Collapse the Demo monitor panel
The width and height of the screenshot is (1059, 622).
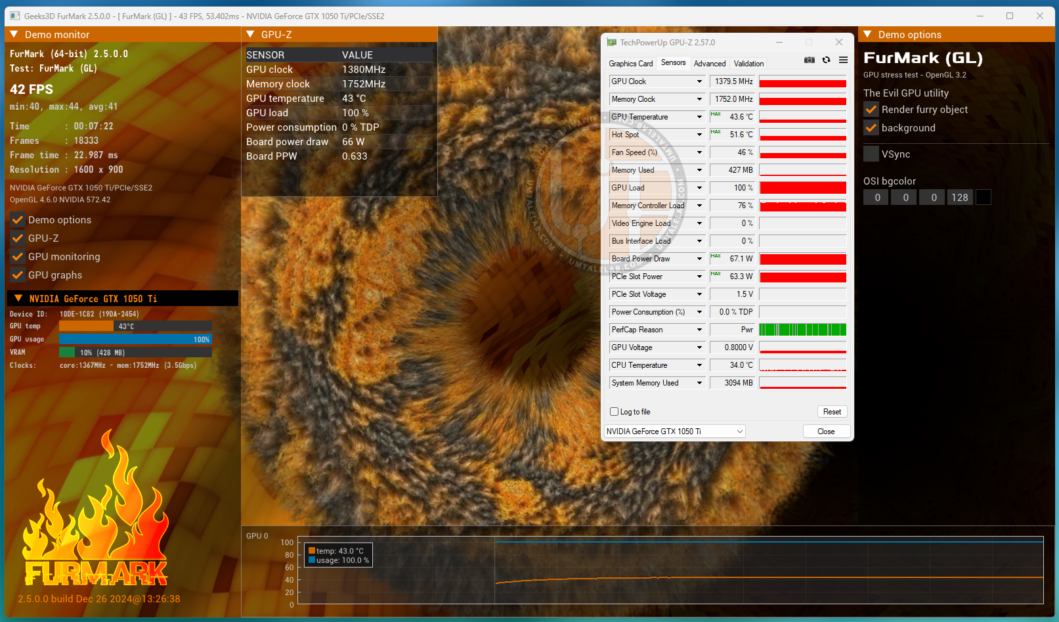[x=14, y=34]
